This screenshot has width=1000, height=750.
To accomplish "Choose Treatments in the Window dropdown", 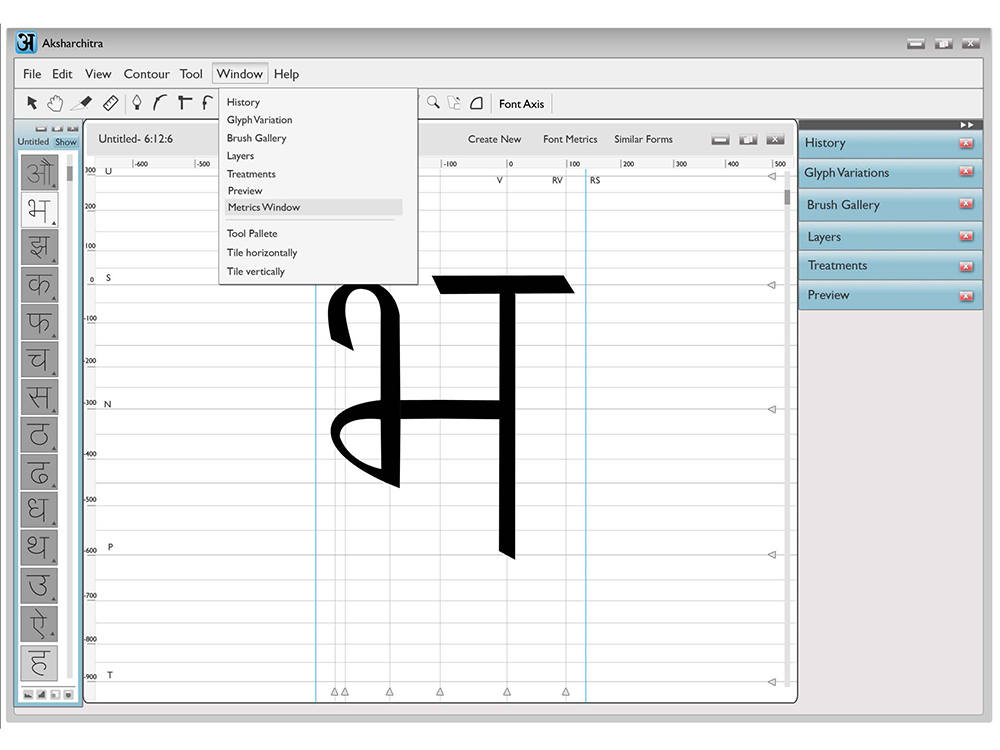I will tap(251, 173).
